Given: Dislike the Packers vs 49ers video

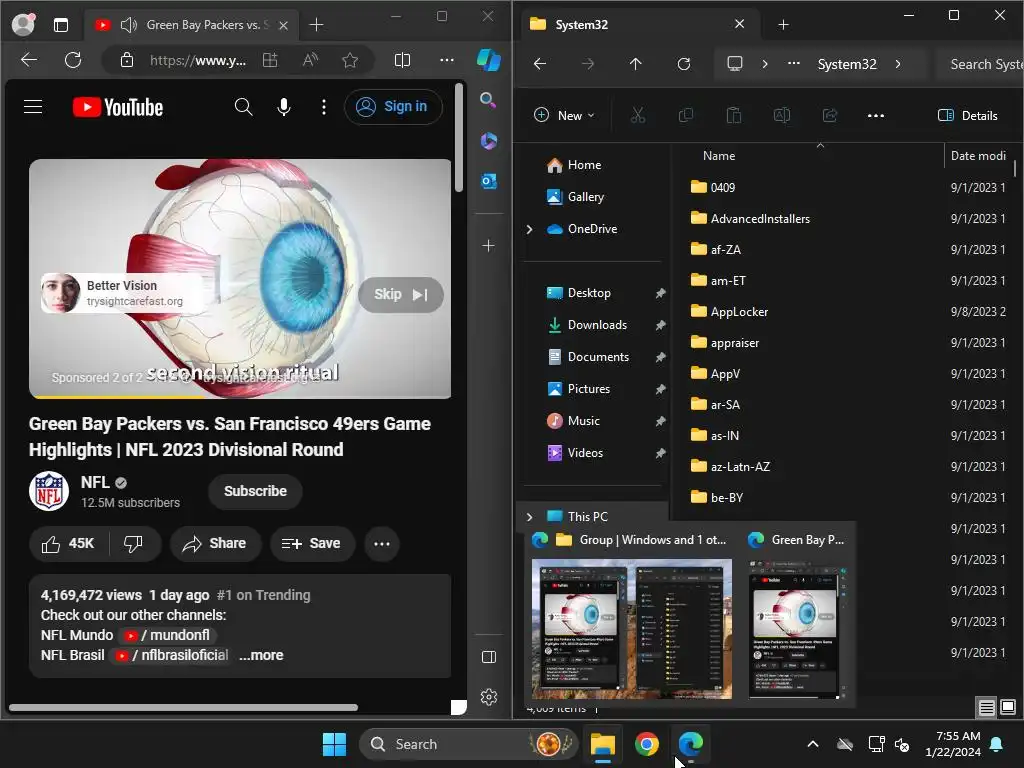Looking at the screenshot, I should click(134, 543).
